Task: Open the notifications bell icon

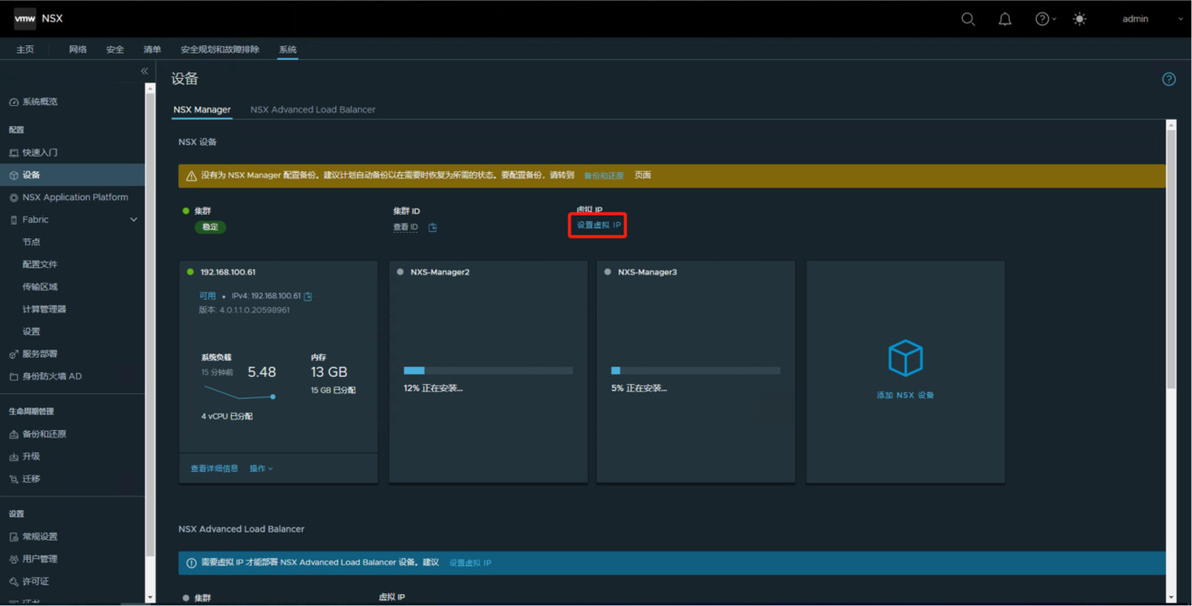Action: pos(1005,19)
